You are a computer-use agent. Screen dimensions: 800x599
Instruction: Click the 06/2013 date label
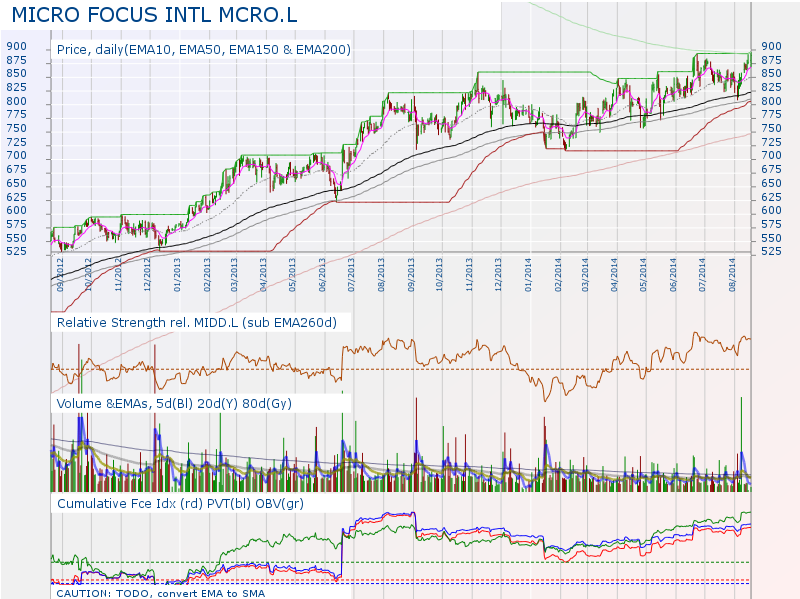pyautogui.click(x=322, y=275)
